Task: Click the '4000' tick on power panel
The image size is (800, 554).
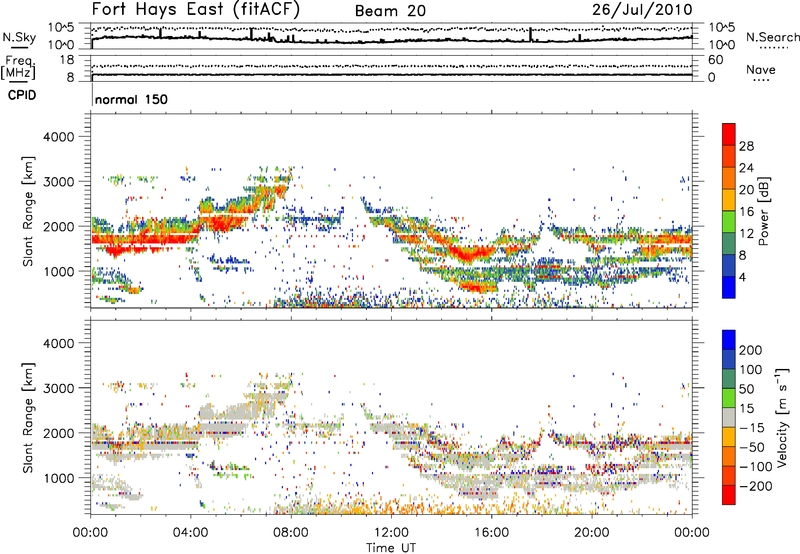Action: pyautogui.click(x=59, y=137)
